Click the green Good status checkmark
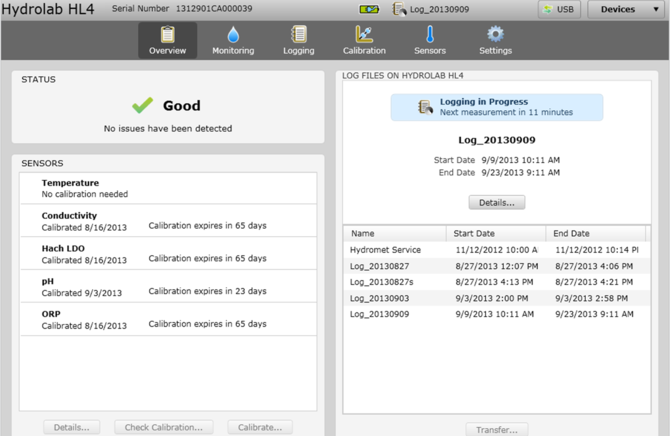The image size is (670, 436). [x=142, y=105]
